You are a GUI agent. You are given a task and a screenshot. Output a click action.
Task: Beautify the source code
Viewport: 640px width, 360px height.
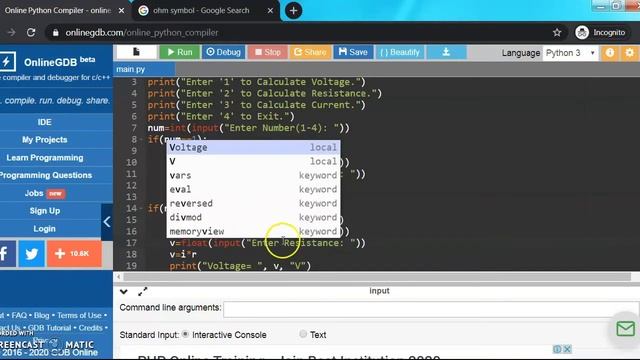pyautogui.click(x=400, y=52)
